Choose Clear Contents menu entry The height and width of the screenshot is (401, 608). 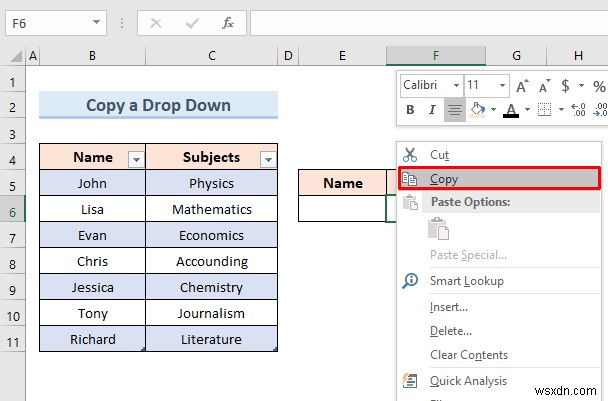(499, 355)
